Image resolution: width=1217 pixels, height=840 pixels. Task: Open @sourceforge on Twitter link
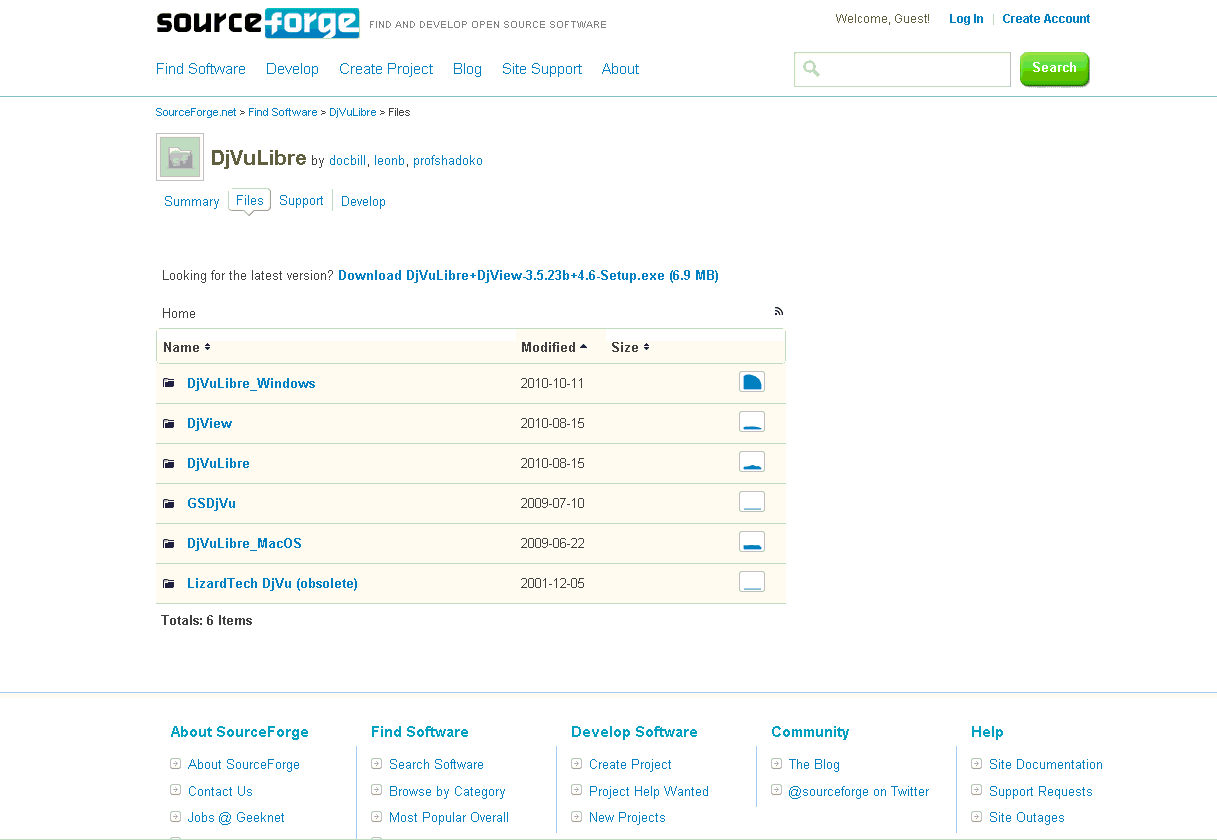(x=859, y=791)
